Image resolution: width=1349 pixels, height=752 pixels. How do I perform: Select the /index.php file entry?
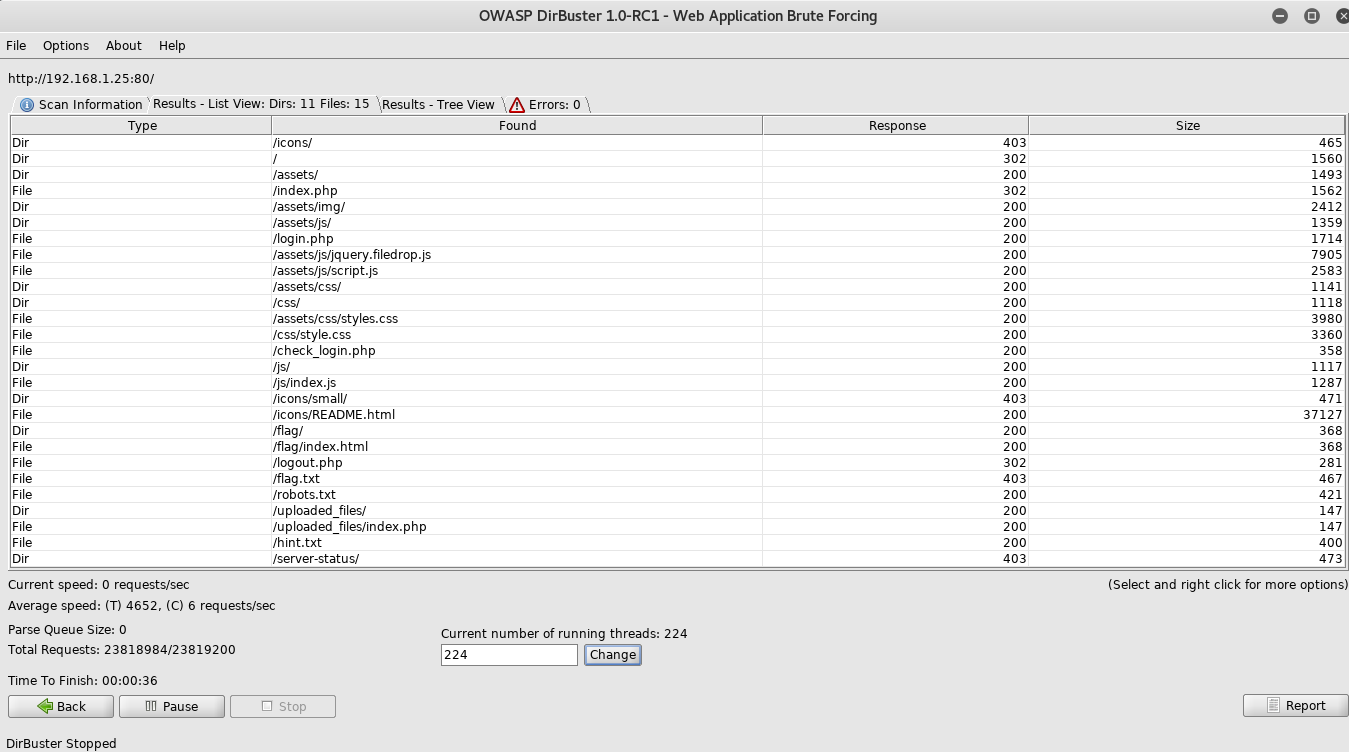point(678,191)
